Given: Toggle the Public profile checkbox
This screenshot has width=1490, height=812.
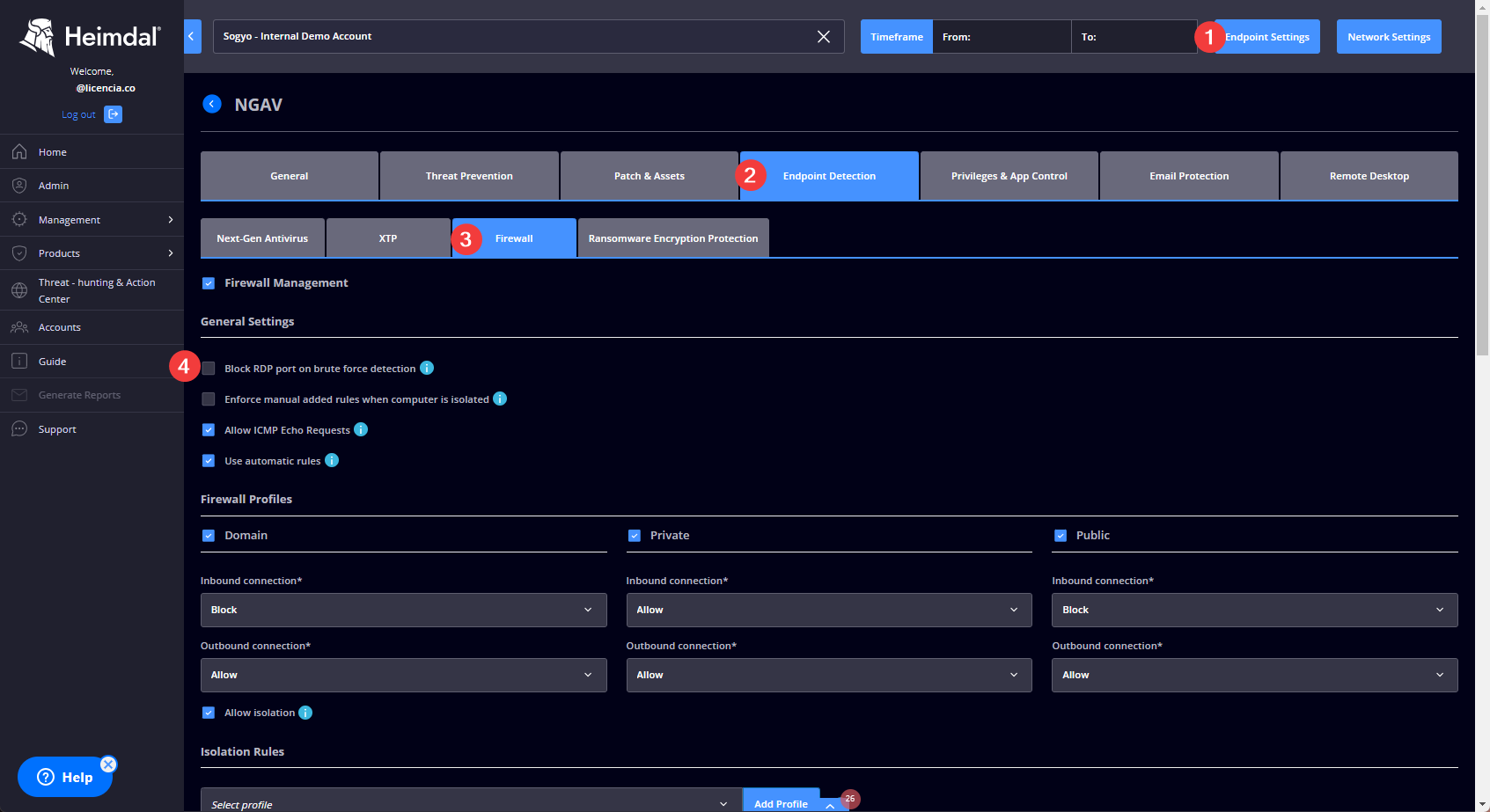Looking at the screenshot, I should point(1061,535).
